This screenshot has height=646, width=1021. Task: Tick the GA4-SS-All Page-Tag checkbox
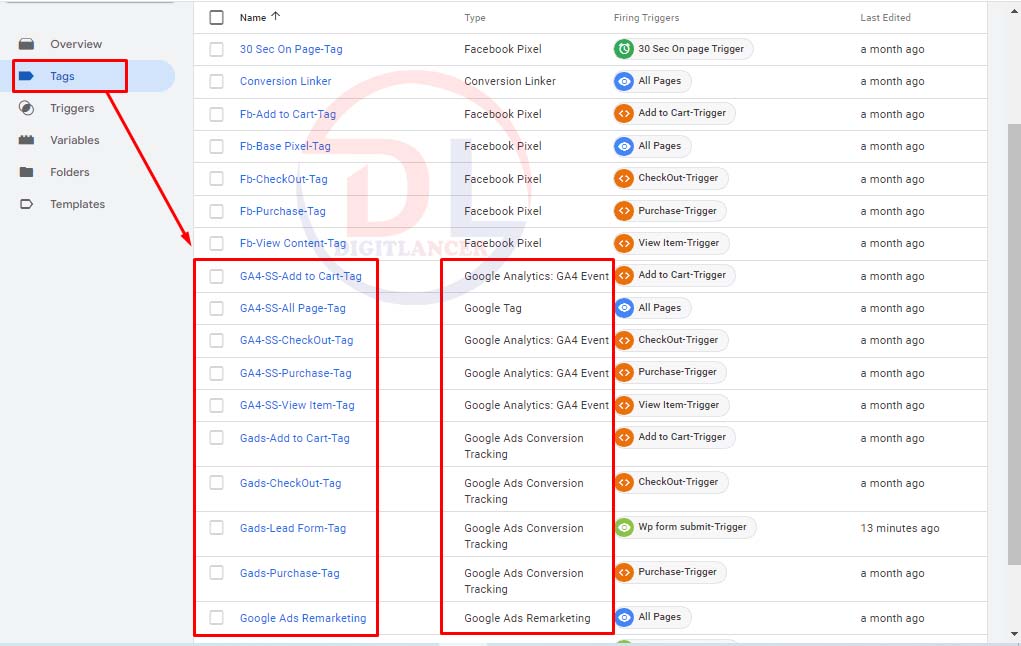[x=216, y=308]
